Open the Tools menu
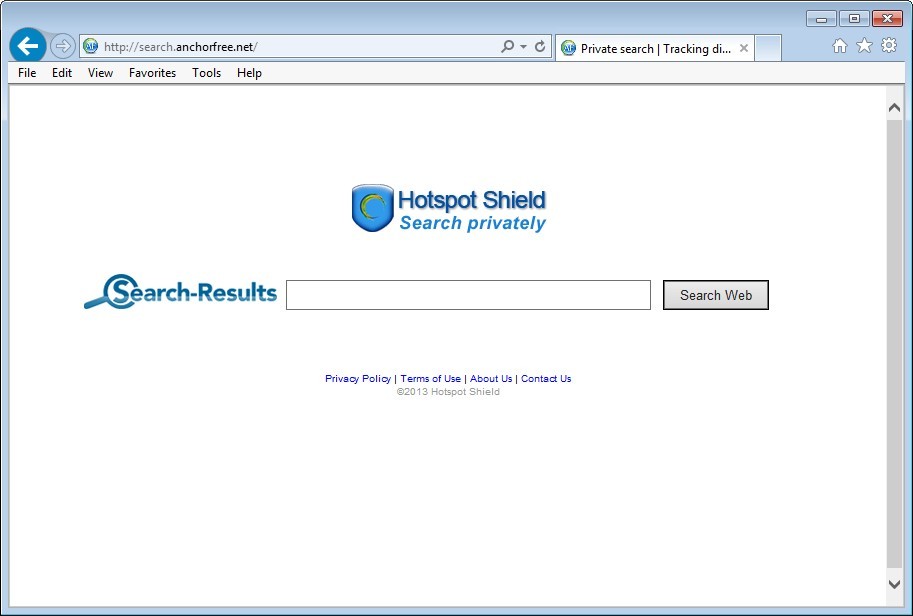913x616 pixels. [206, 73]
